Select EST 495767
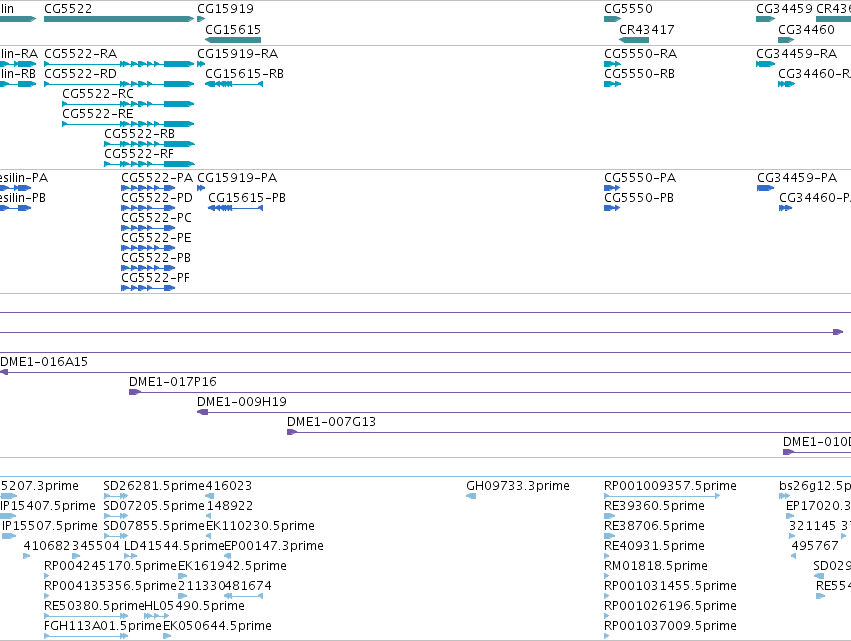Viewport: 851px width, 641px height. (x=793, y=556)
